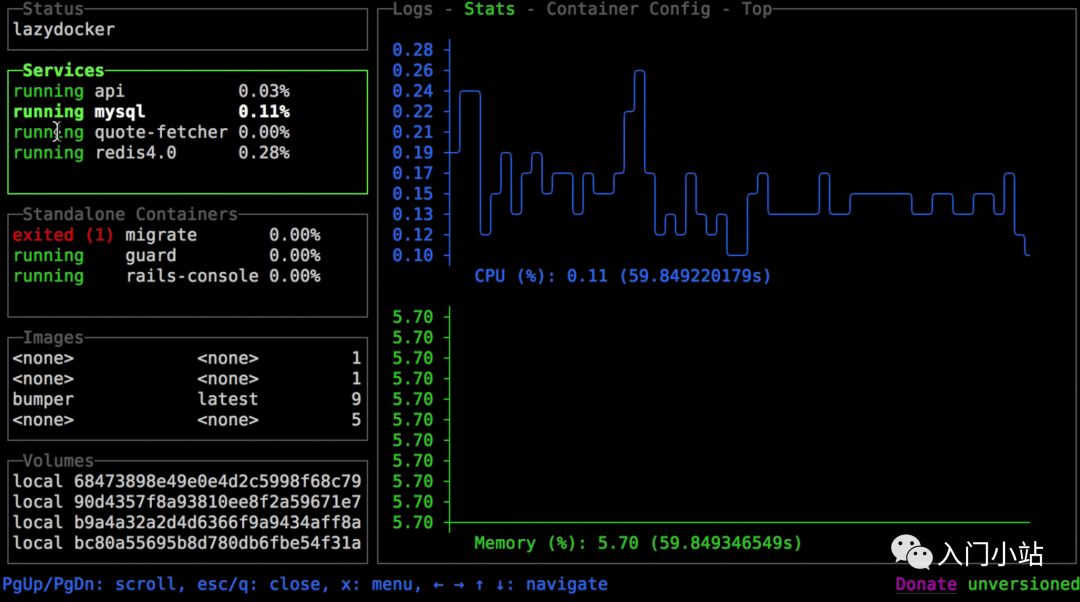Click the Standalone Containers panel title
This screenshot has width=1080, height=602.
[x=129, y=214]
